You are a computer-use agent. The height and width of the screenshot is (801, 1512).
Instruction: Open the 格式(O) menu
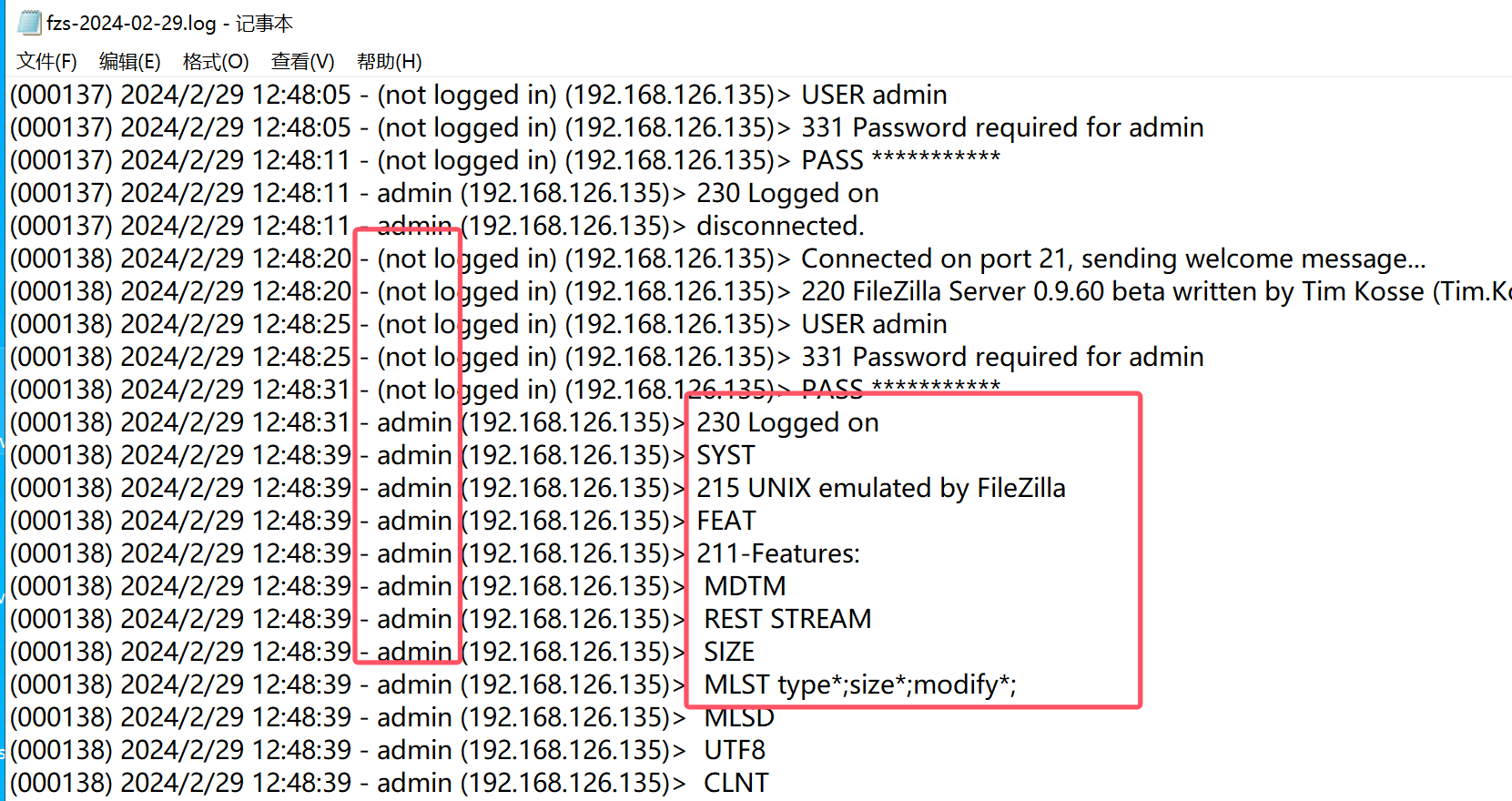click(x=216, y=62)
